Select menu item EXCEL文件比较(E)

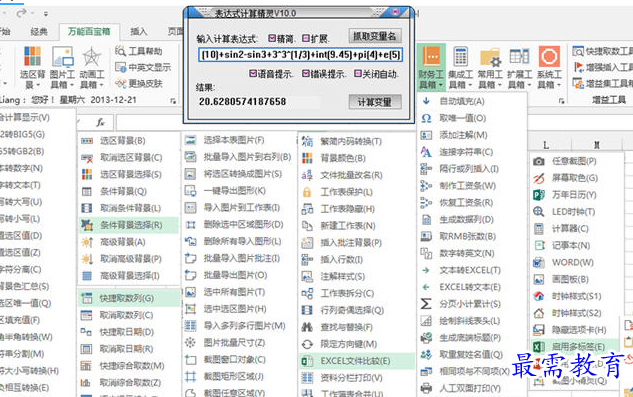(357, 361)
